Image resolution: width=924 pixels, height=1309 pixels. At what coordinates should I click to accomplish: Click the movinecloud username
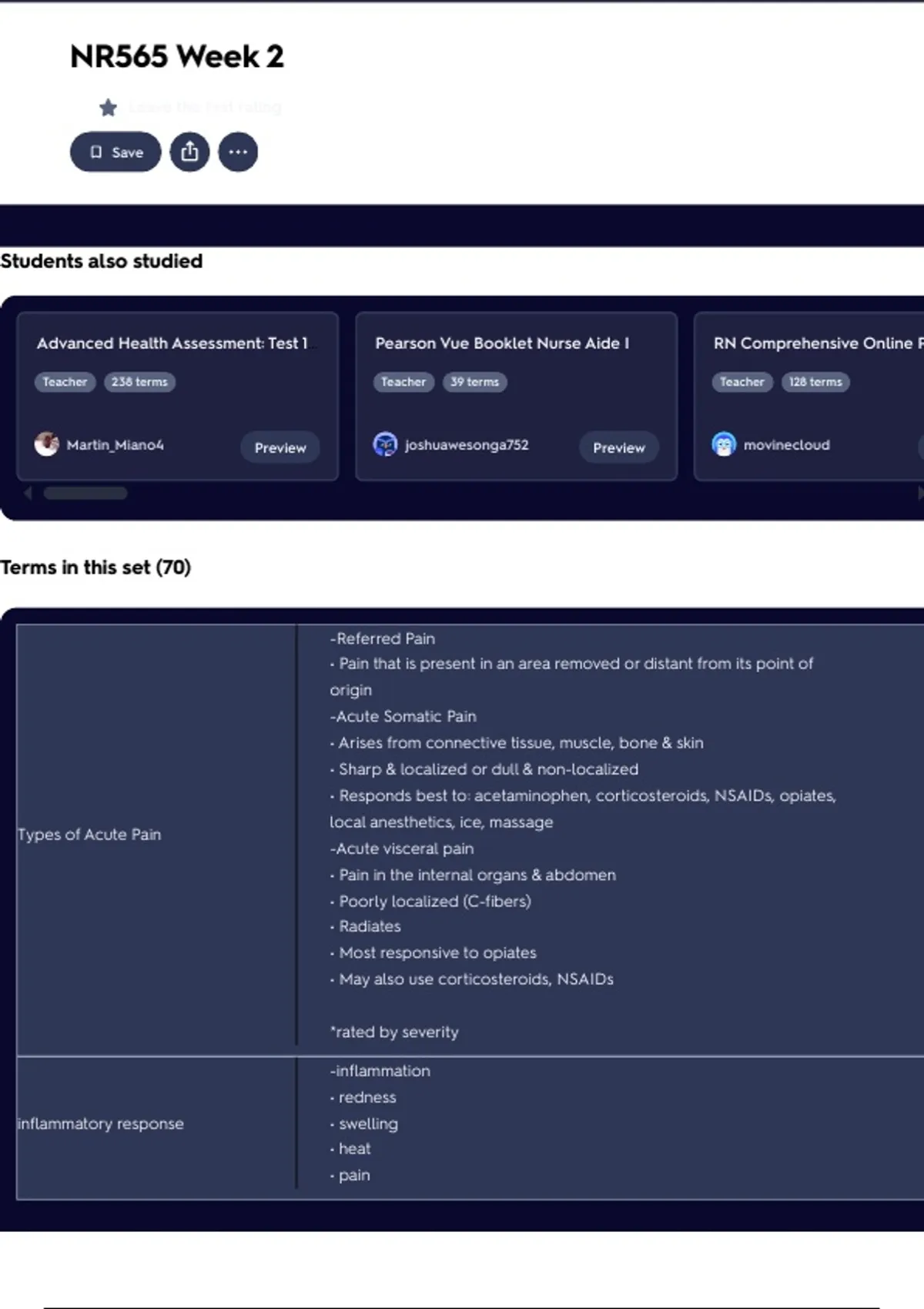click(x=786, y=445)
